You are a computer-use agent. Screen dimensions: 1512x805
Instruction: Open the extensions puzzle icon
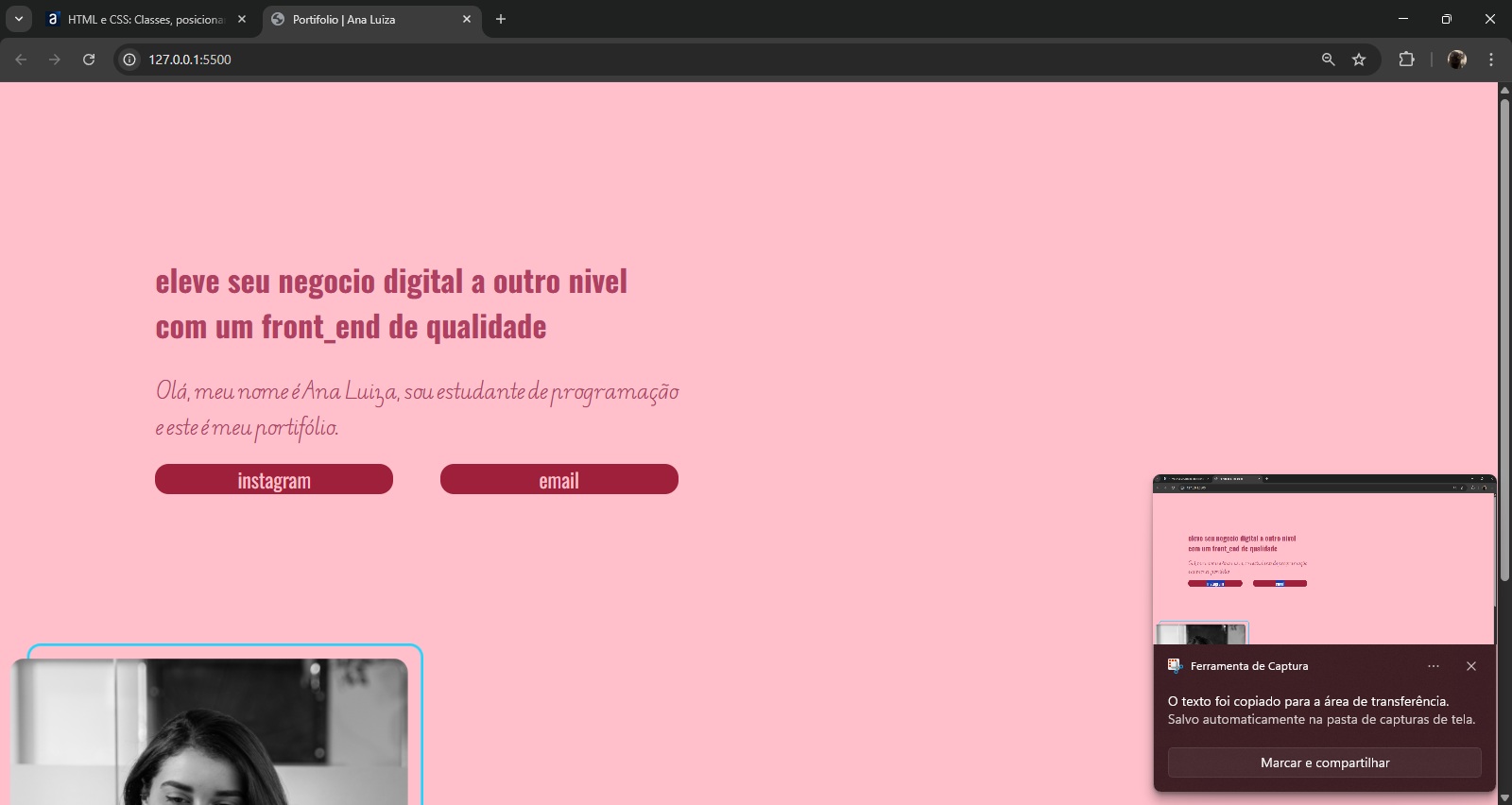(x=1406, y=60)
